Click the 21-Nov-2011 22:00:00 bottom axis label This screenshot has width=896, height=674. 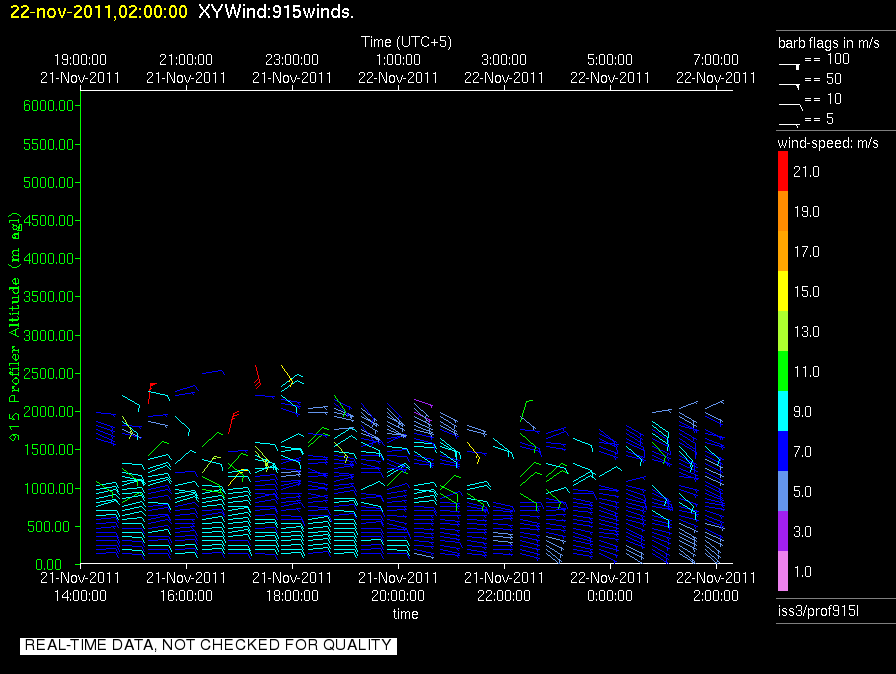pyautogui.click(x=504, y=587)
